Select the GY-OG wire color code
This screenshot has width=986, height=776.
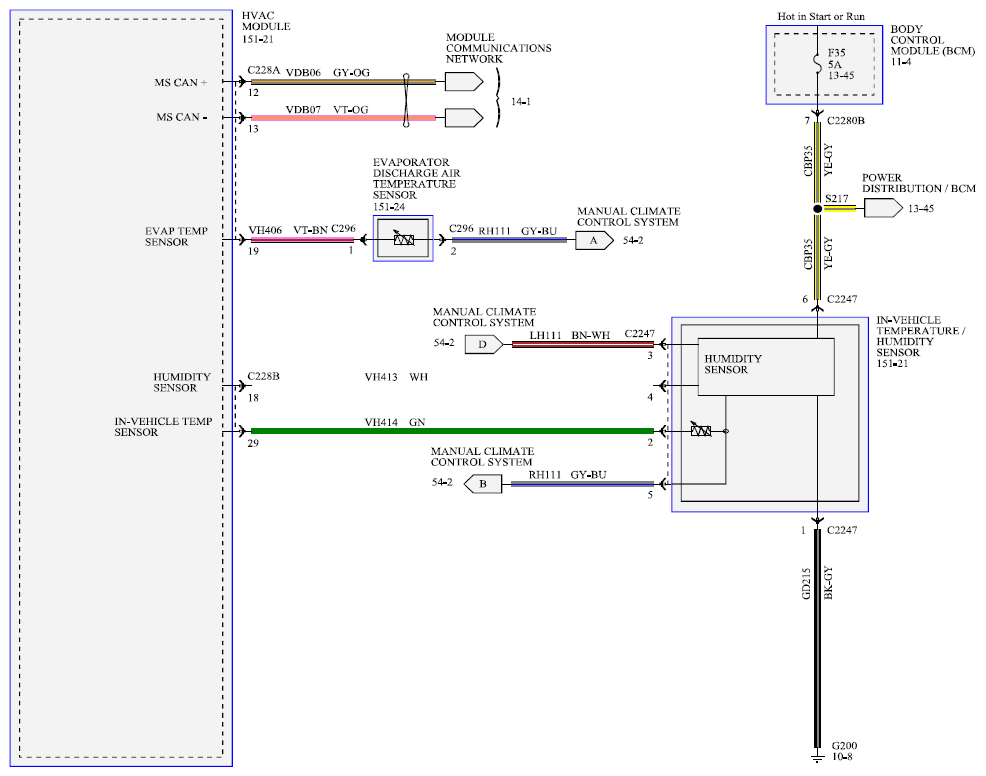[352, 72]
